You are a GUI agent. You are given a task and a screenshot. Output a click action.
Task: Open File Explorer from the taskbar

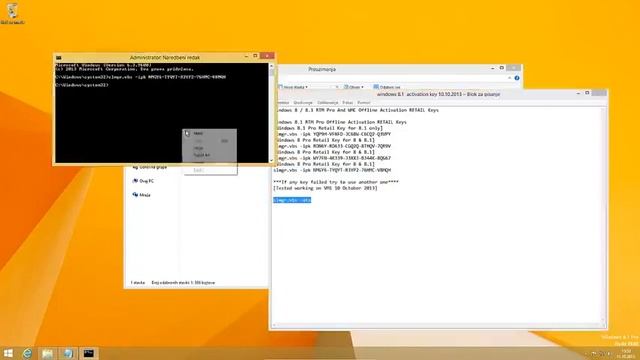coord(47,353)
